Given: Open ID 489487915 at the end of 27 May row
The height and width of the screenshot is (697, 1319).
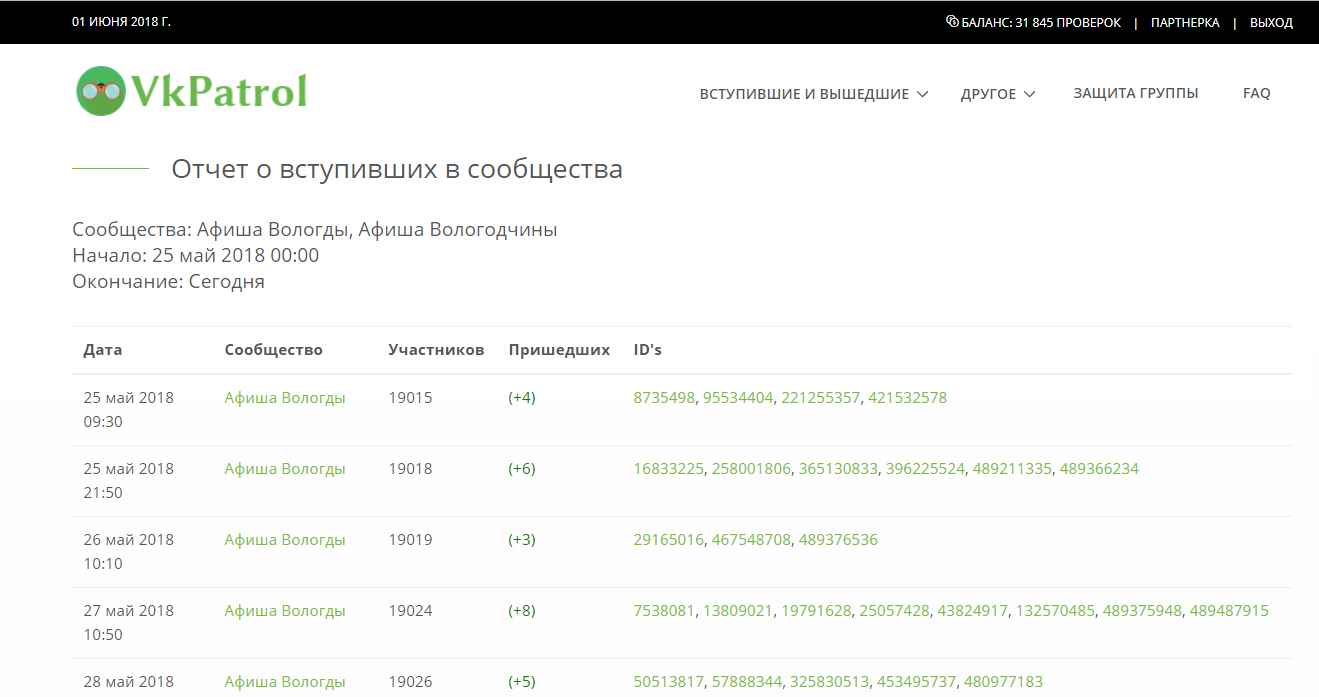Looking at the screenshot, I should pyautogui.click(x=1231, y=610).
